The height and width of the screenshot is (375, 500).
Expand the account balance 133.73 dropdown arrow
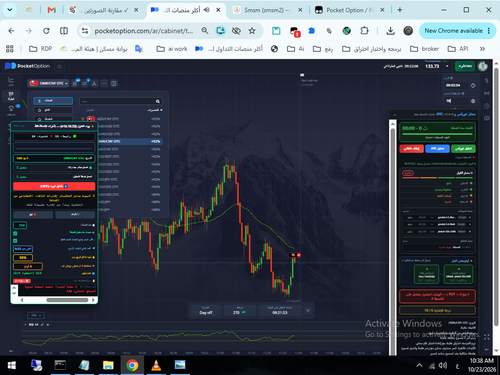447,66
